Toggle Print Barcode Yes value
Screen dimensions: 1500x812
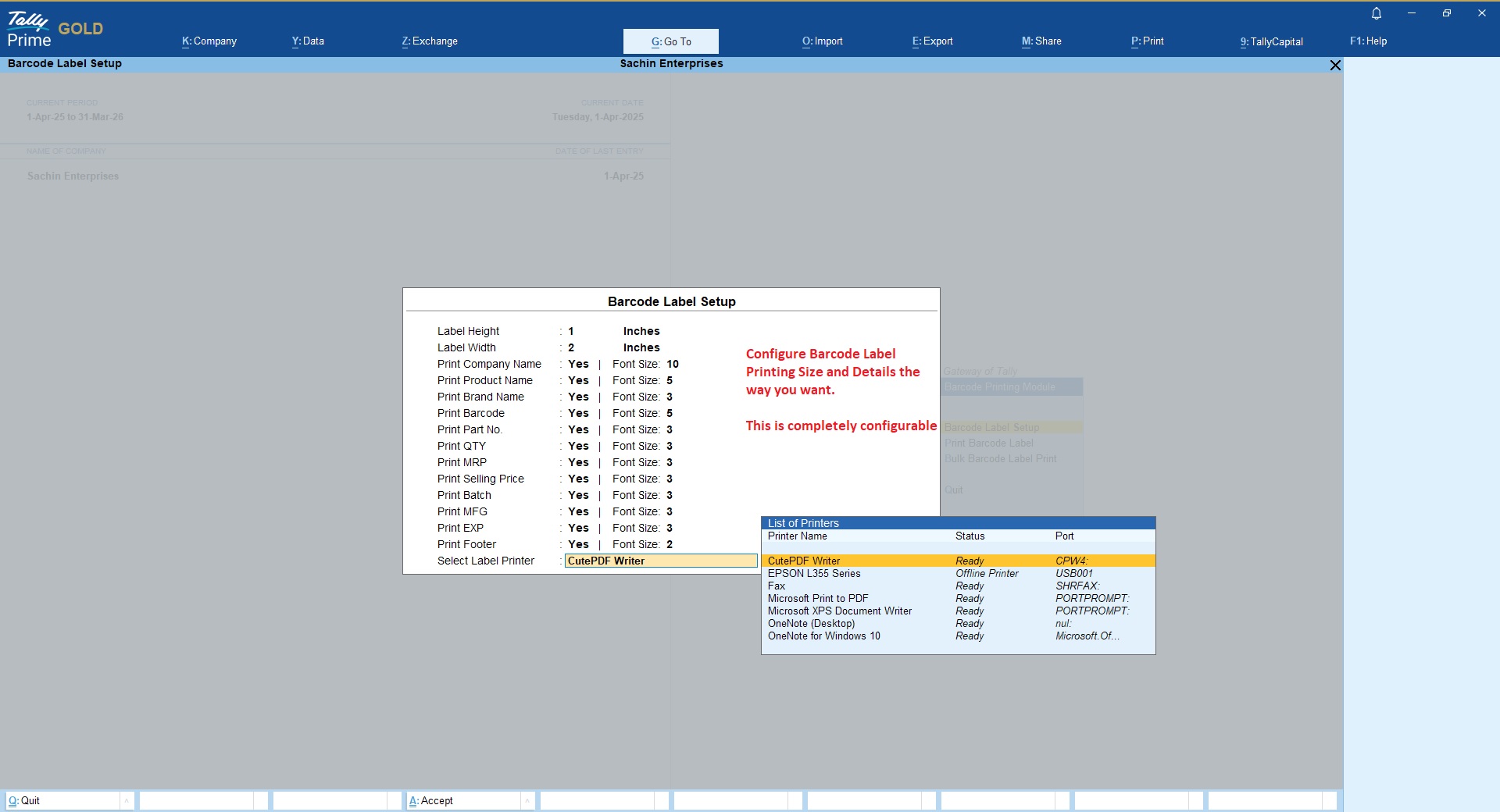pyautogui.click(x=578, y=413)
